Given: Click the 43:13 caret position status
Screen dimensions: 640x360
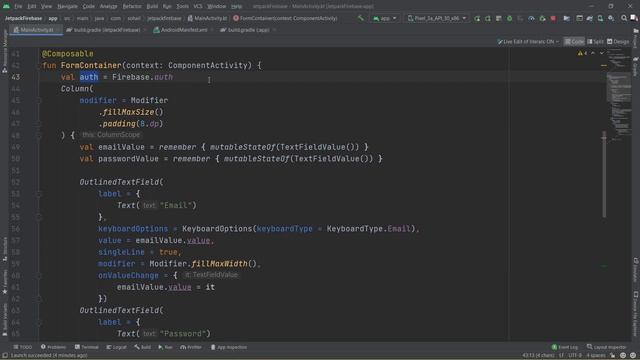Looking at the screenshot, I should [x=538, y=356].
